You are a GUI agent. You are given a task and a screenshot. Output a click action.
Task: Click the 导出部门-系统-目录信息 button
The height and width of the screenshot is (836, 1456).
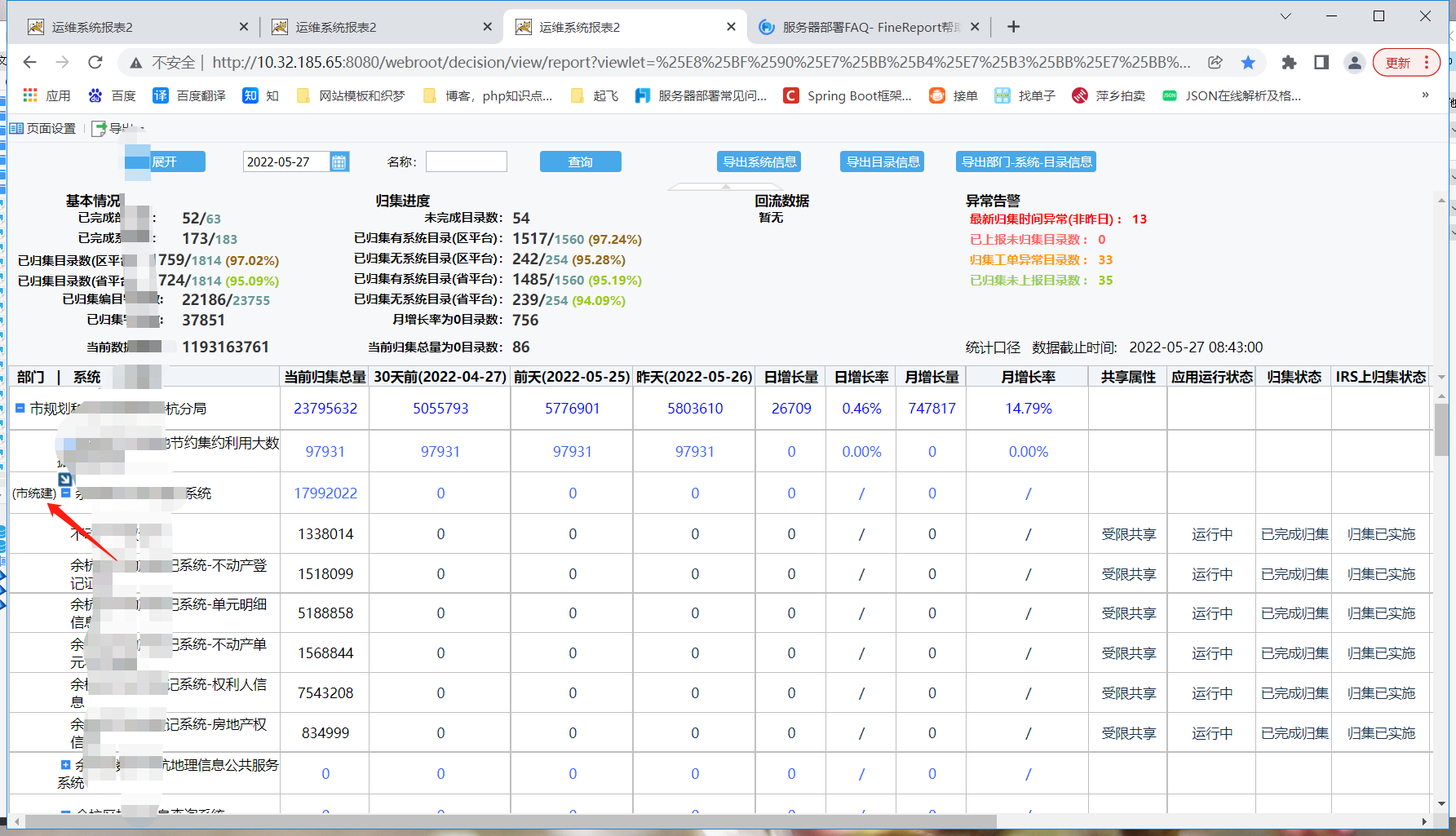pos(1026,161)
